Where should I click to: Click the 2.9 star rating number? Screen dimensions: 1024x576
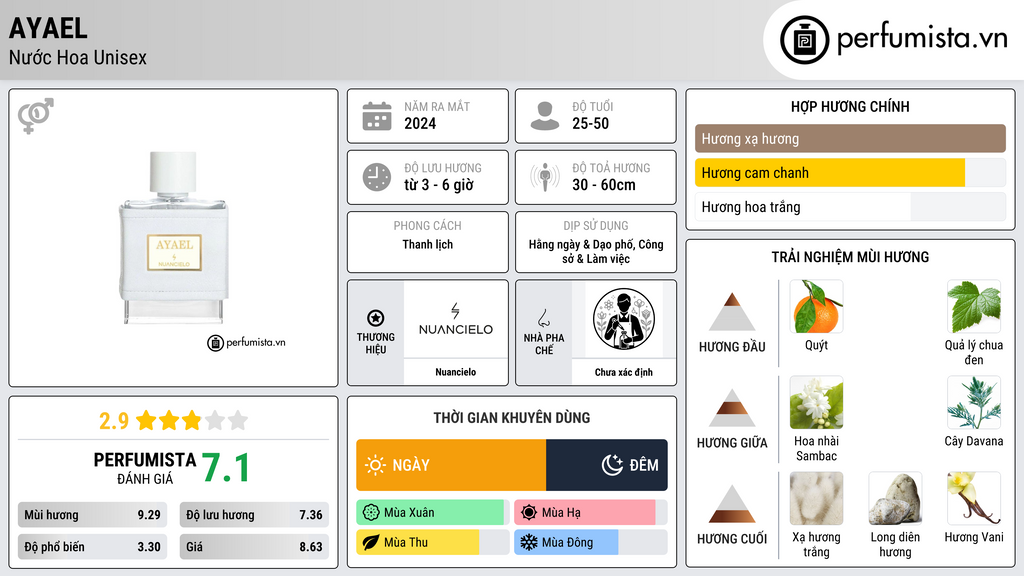tap(114, 421)
